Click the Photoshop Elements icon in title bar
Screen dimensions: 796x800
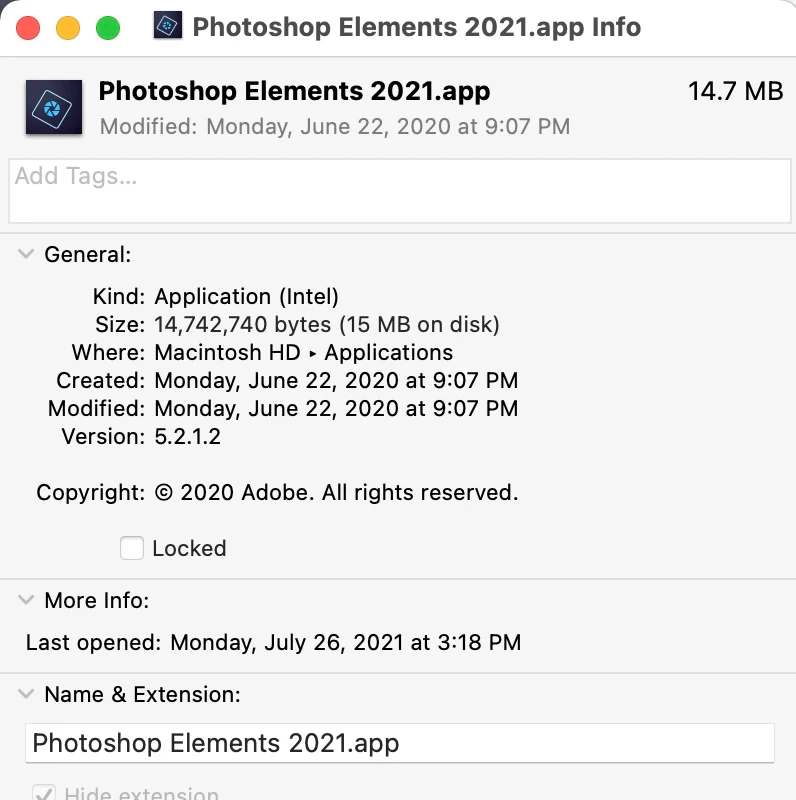(168, 25)
